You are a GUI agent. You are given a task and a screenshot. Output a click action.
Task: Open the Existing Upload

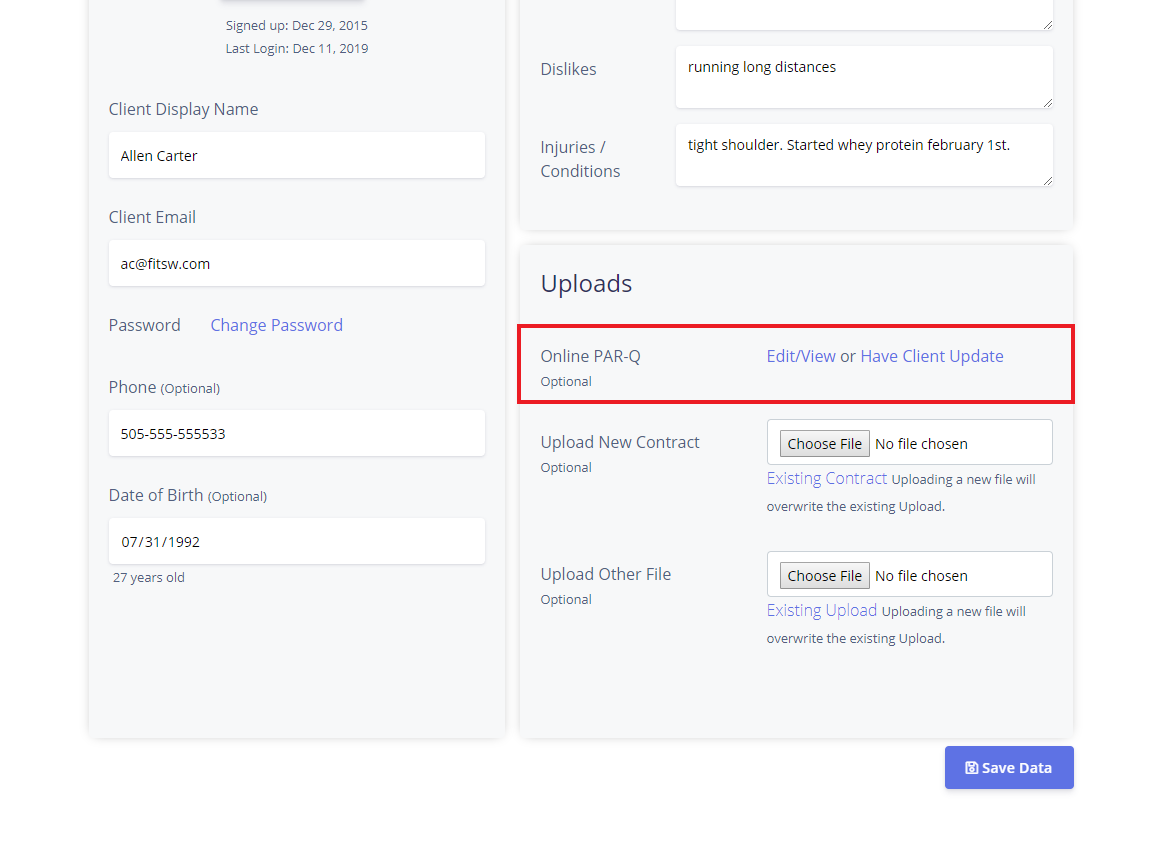(x=821, y=610)
